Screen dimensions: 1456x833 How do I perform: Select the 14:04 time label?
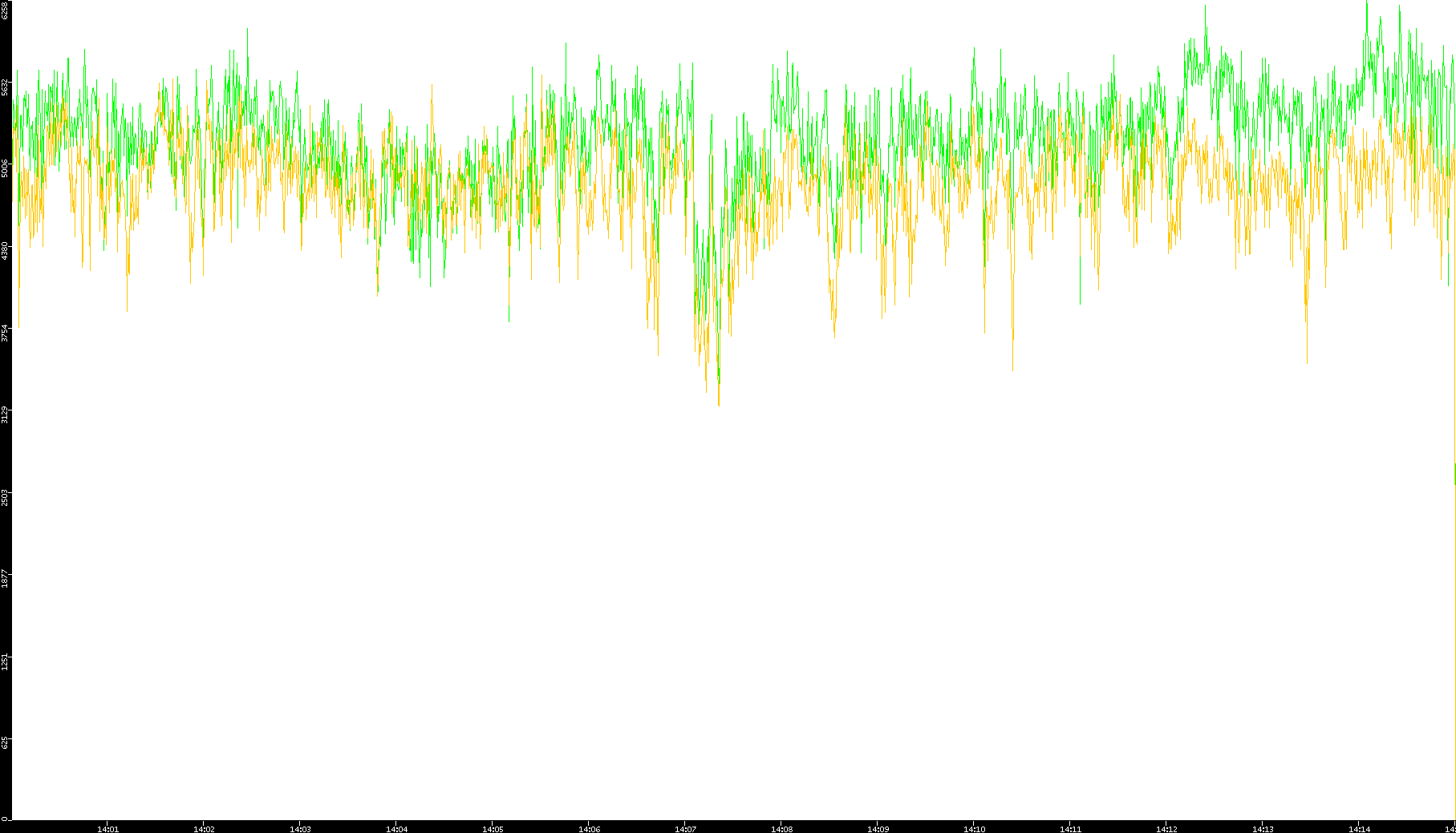(x=396, y=828)
